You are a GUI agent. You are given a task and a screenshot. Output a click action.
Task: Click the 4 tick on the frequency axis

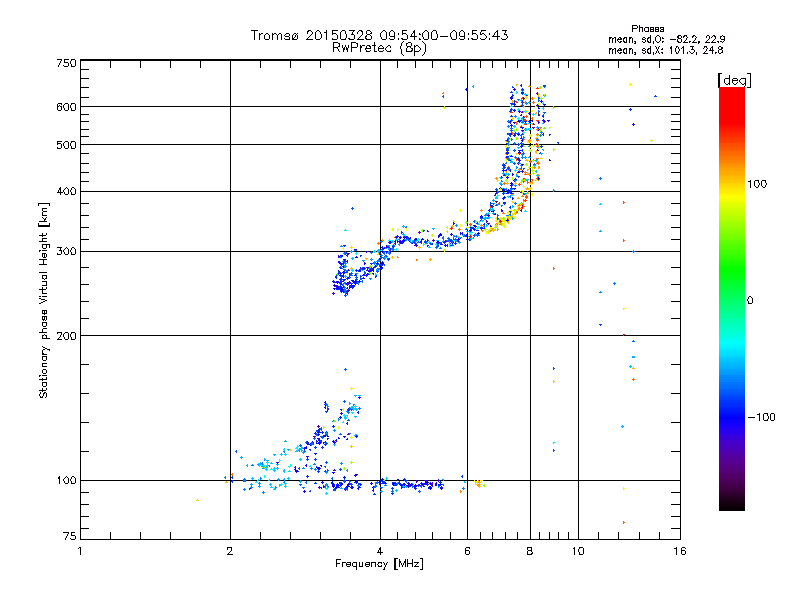(x=380, y=551)
